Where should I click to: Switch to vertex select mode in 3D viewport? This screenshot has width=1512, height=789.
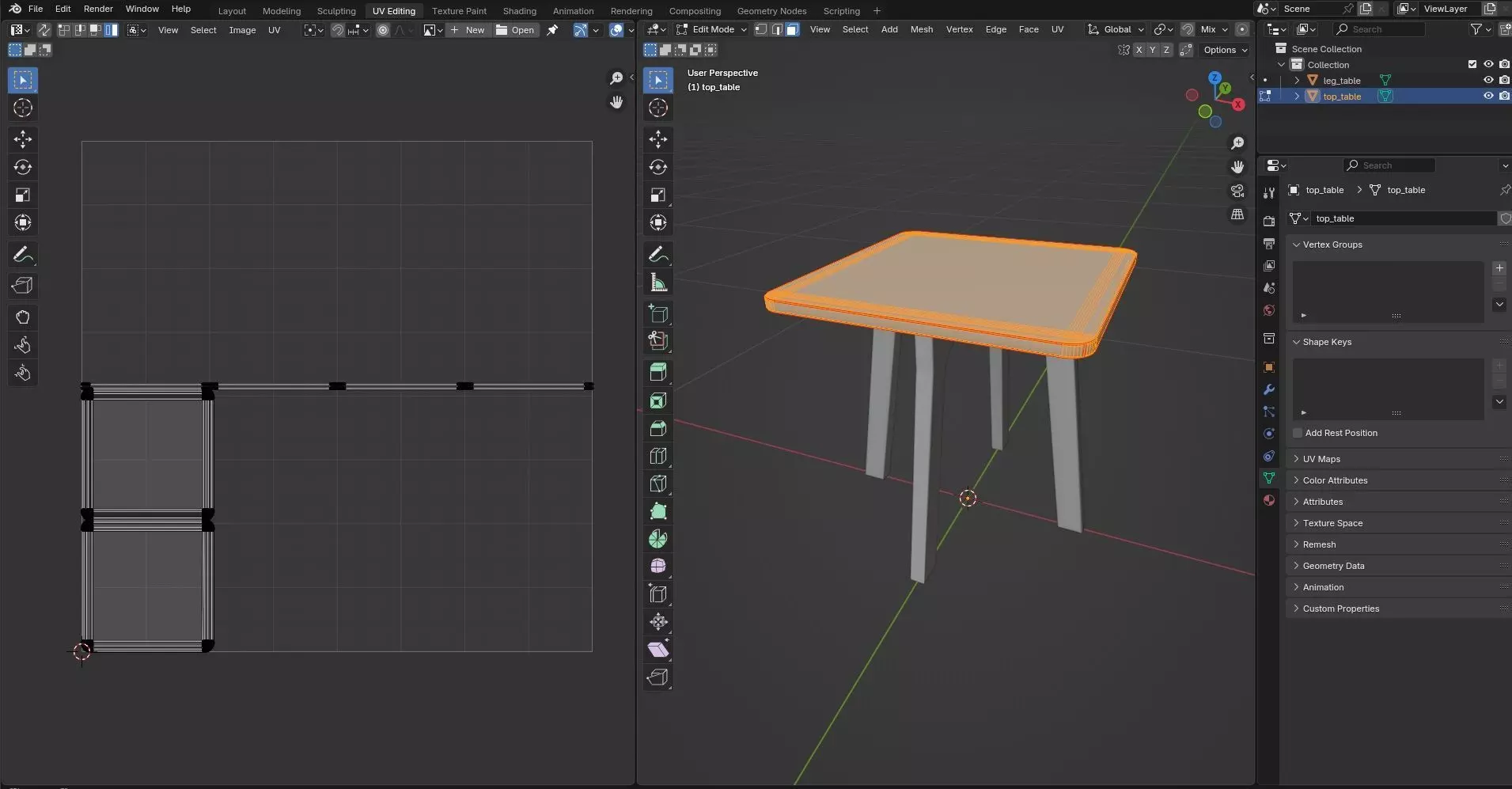[760, 29]
